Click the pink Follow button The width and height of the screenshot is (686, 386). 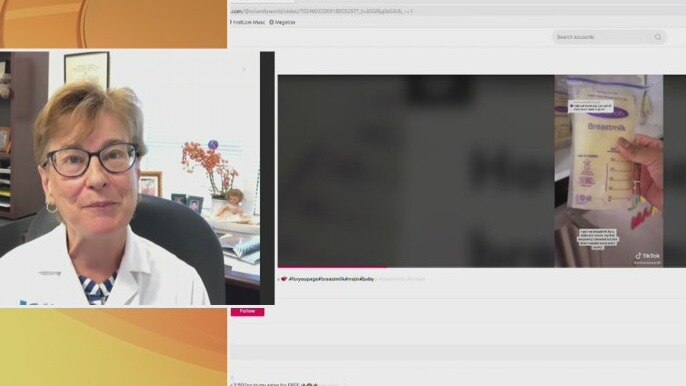(248, 312)
